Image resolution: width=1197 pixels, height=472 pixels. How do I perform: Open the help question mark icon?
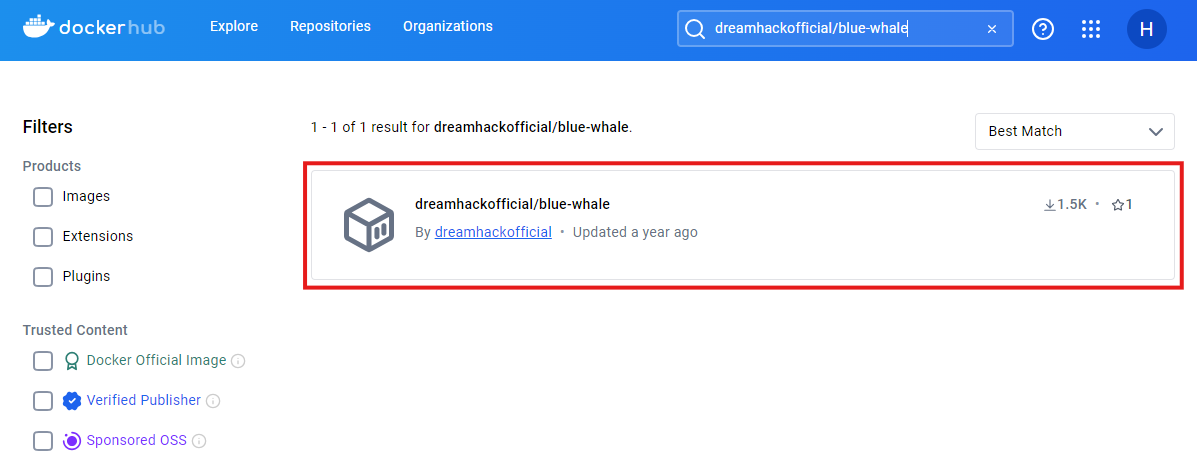pyautogui.click(x=1043, y=29)
